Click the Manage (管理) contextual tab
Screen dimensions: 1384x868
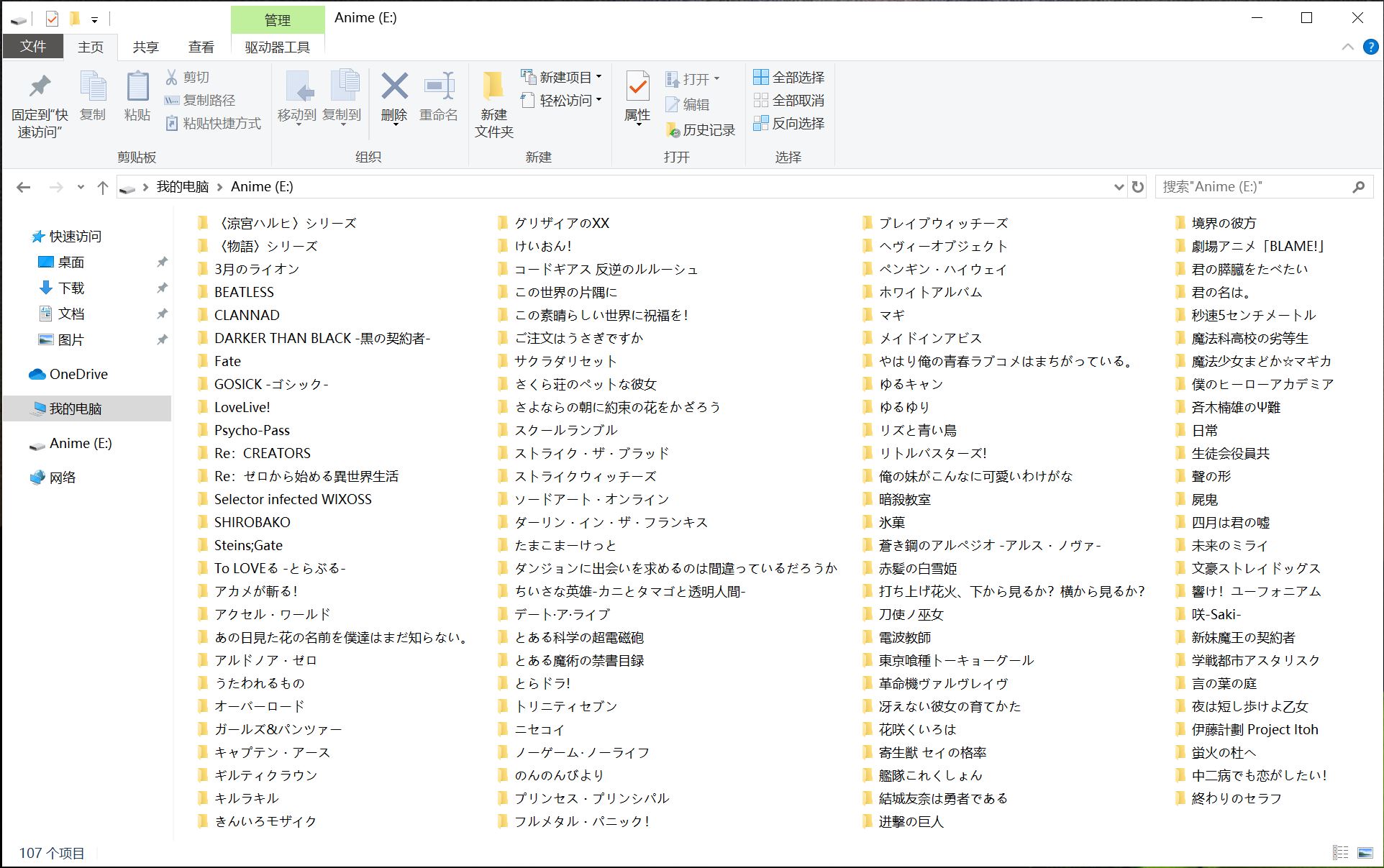(x=278, y=20)
